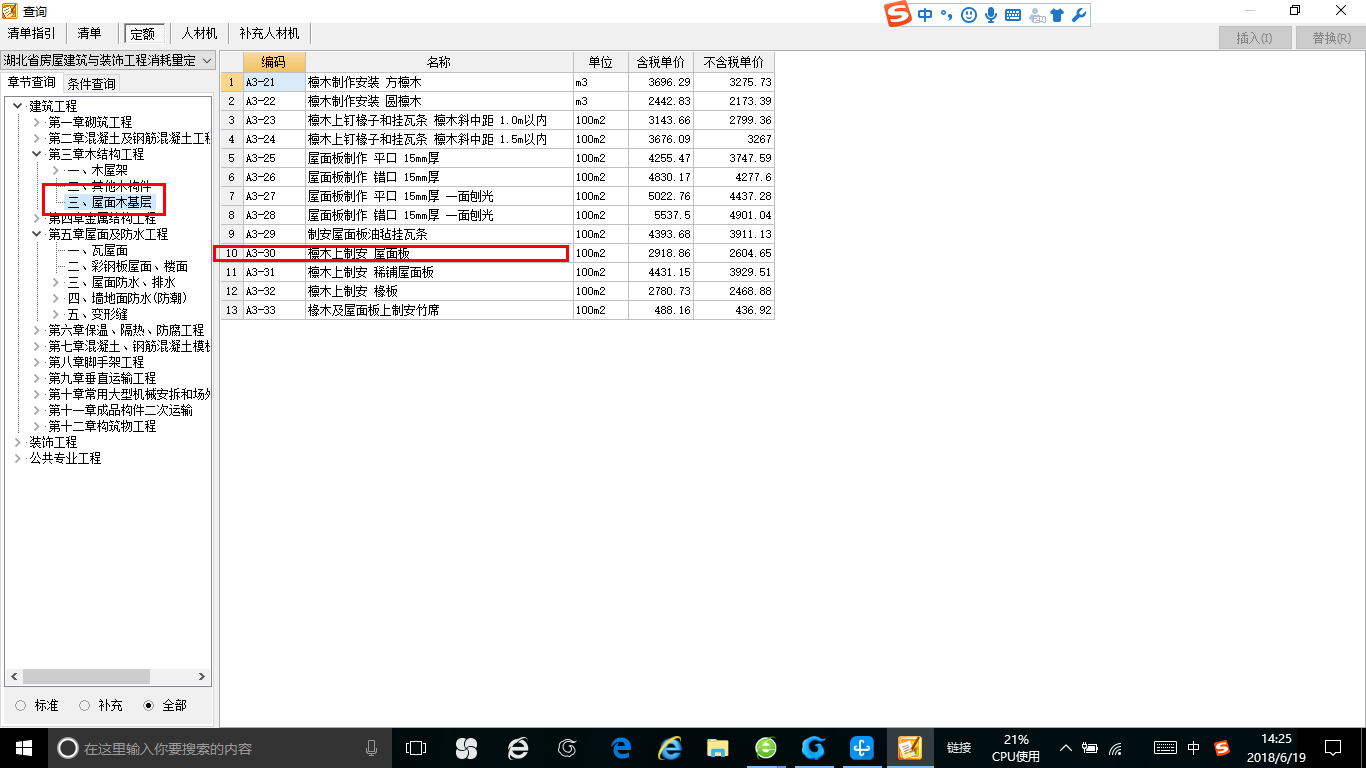1366x768 pixels.
Task: Sort by the 含税单价 column header
Action: click(661, 62)
